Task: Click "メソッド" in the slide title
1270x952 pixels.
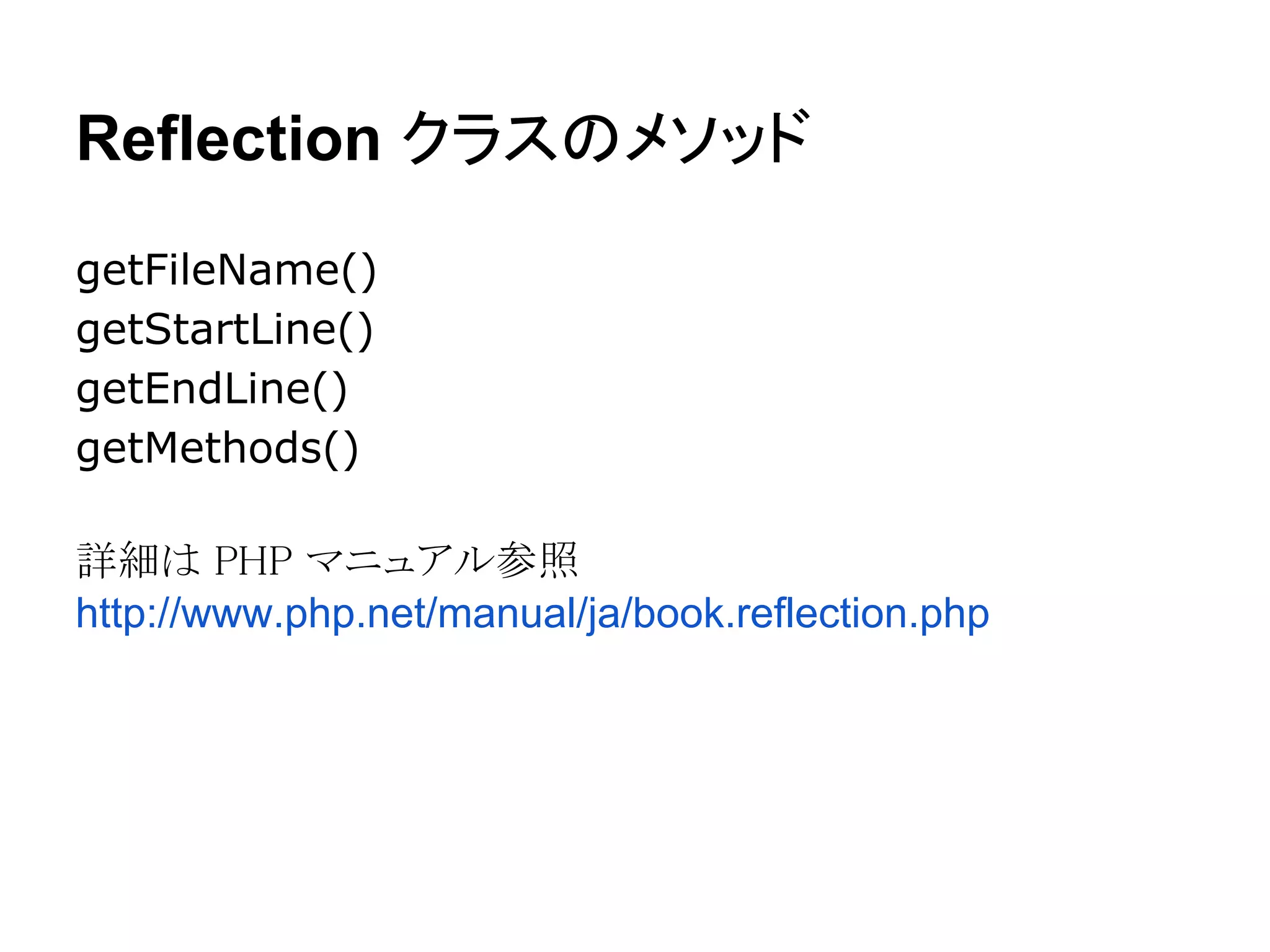Action: click(717, 136)
